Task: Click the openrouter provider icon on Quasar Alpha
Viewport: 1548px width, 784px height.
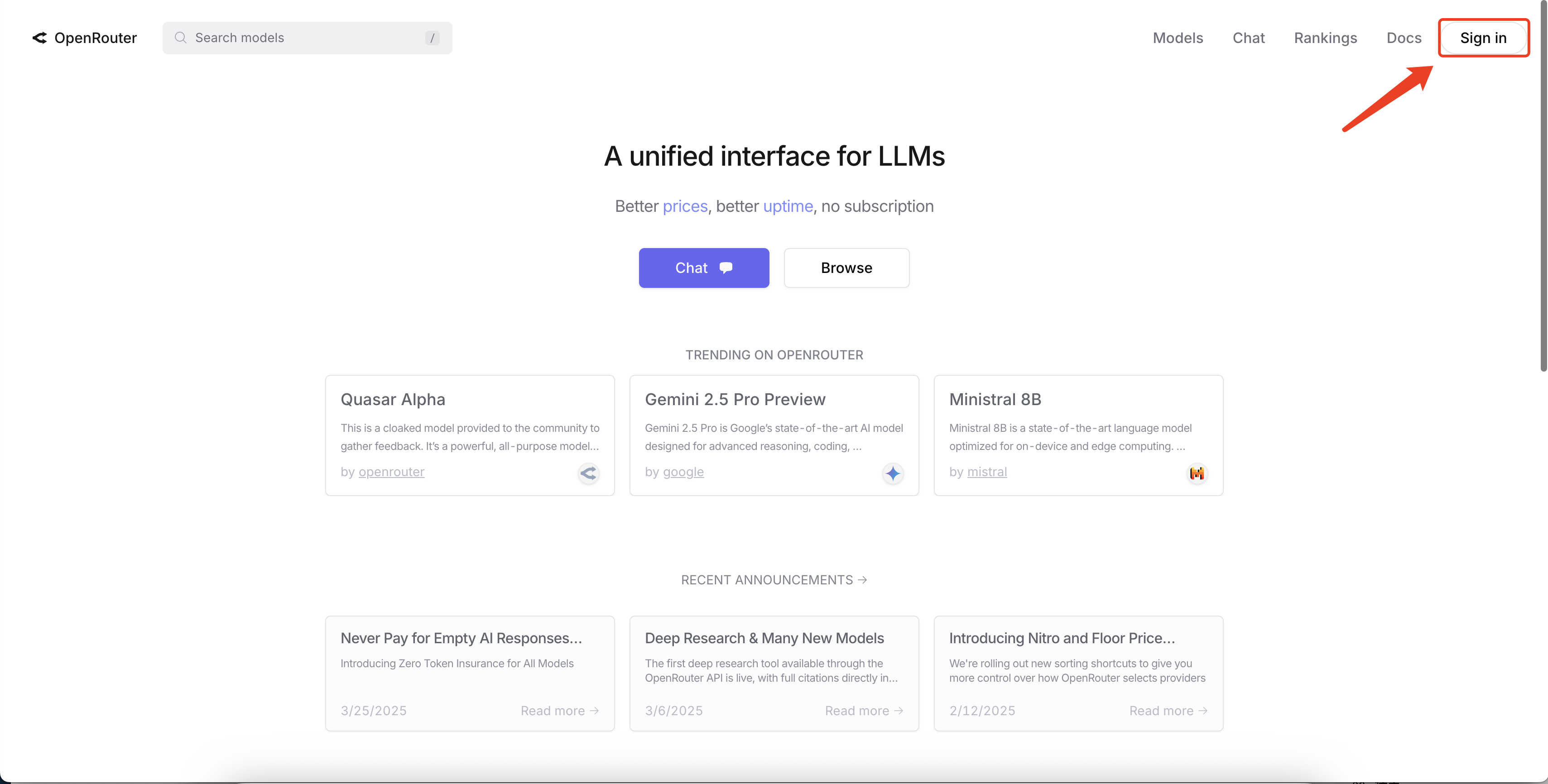Action: [x=588, y=473]
